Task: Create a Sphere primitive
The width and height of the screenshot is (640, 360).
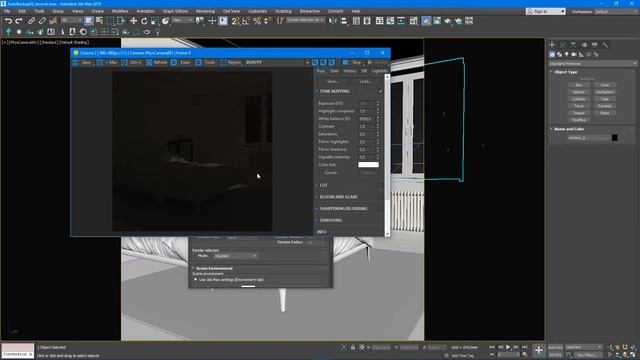Action: (579, 92)
